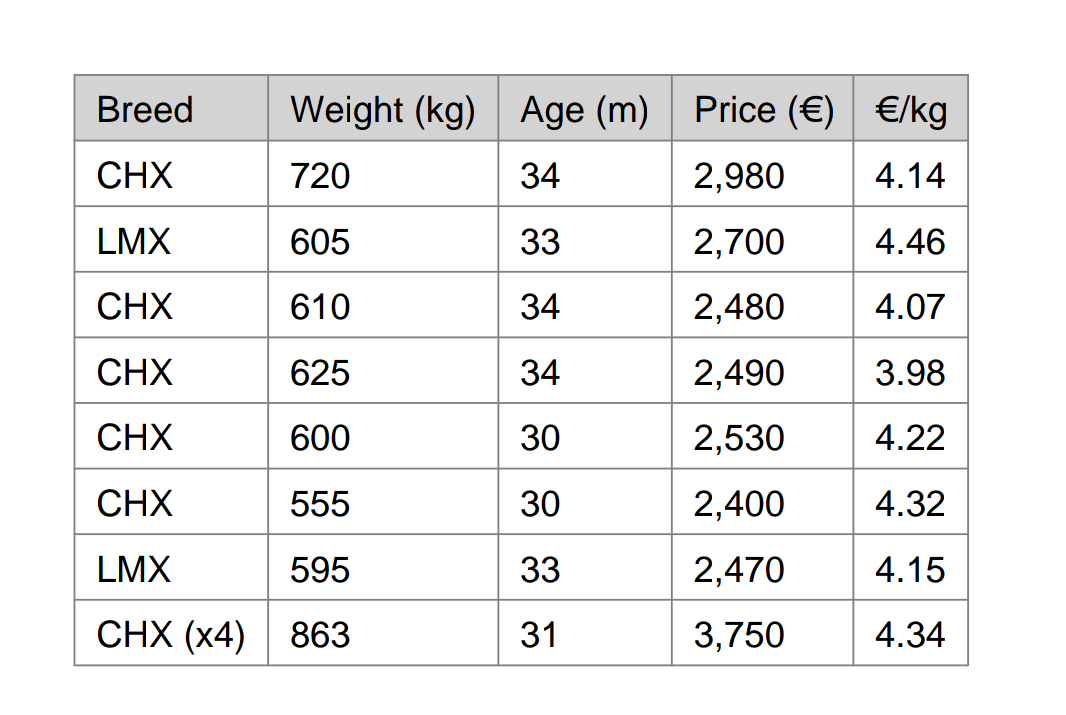Select the Price (€) column header
Image resolution: width=1066 pixels, height=715 pixels.
[x=762, y=109]
